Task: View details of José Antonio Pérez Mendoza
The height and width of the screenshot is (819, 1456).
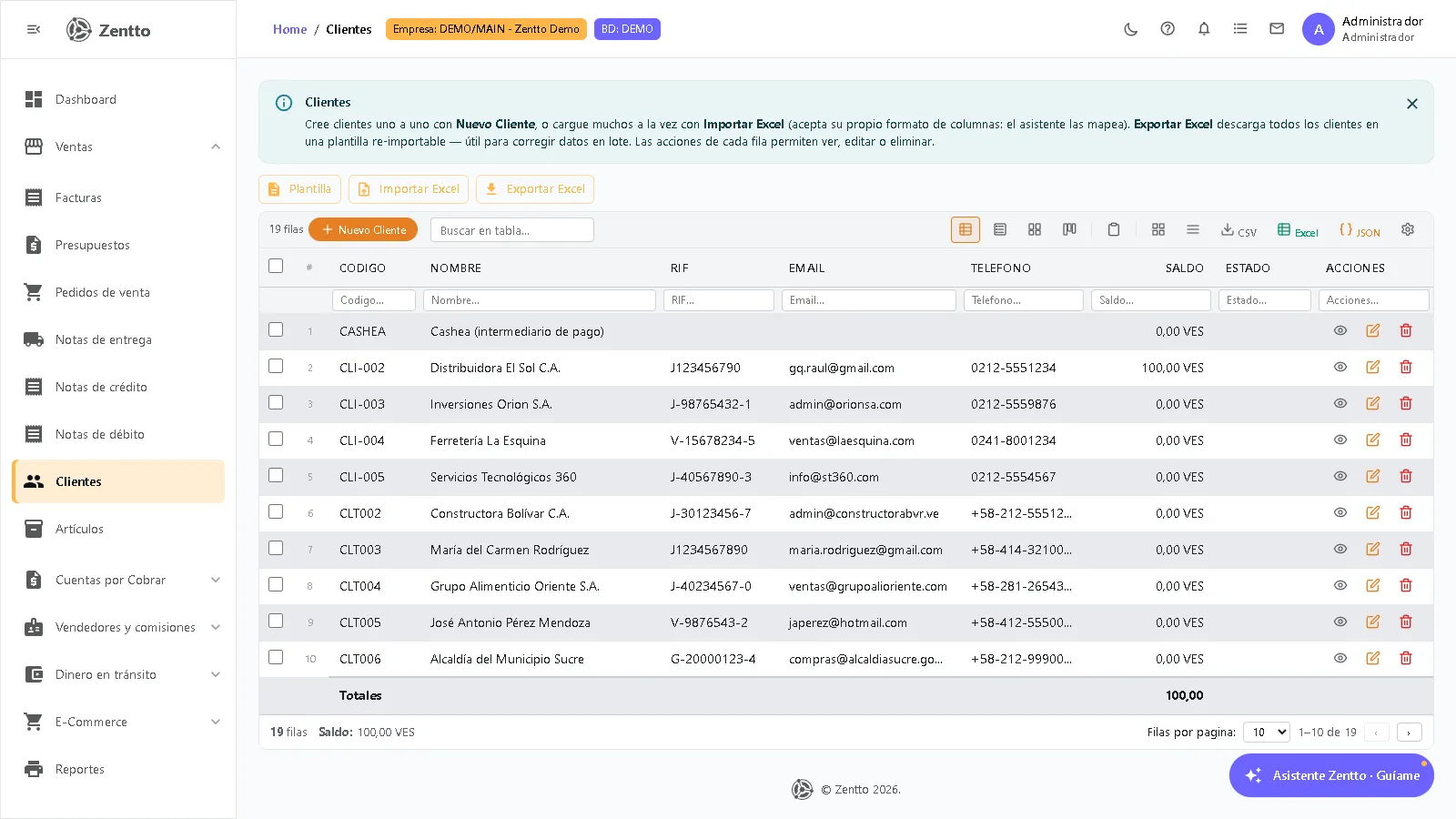Action: tap(1340, 622)
